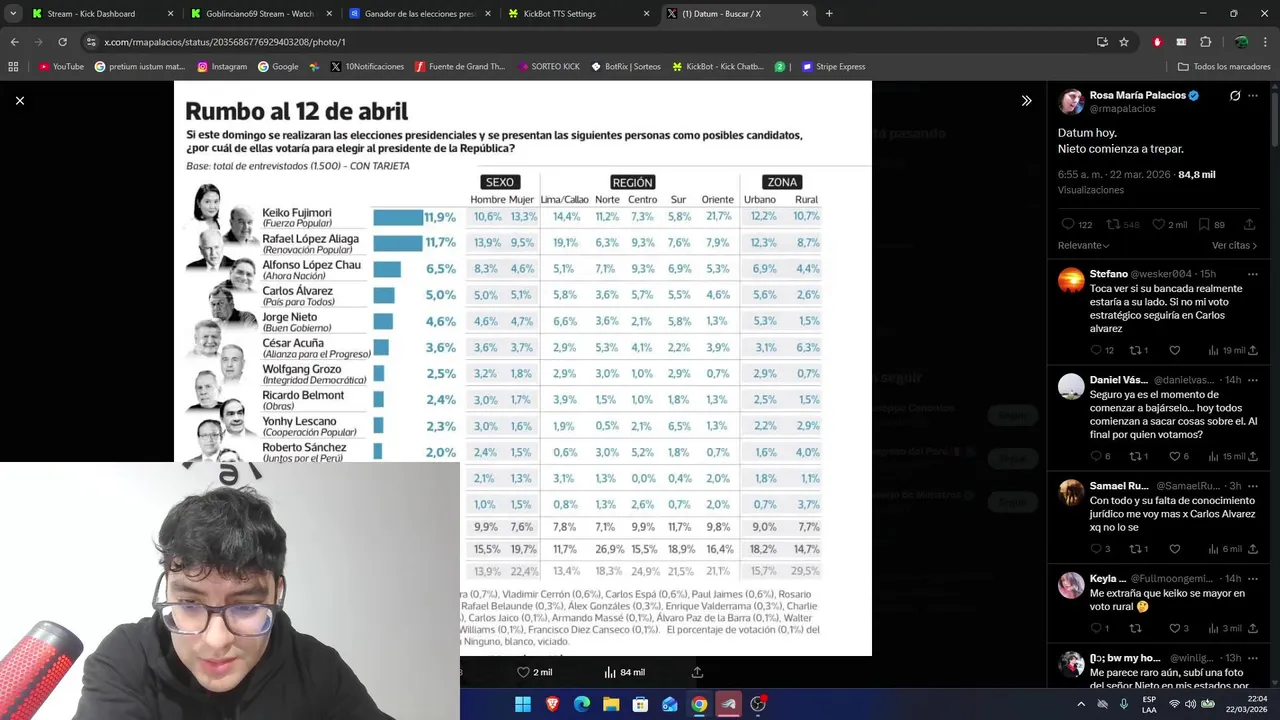The width and height of the screenshot is (1280, 720).
Task: Open Windows Start menu
Action: coord(523,704)
